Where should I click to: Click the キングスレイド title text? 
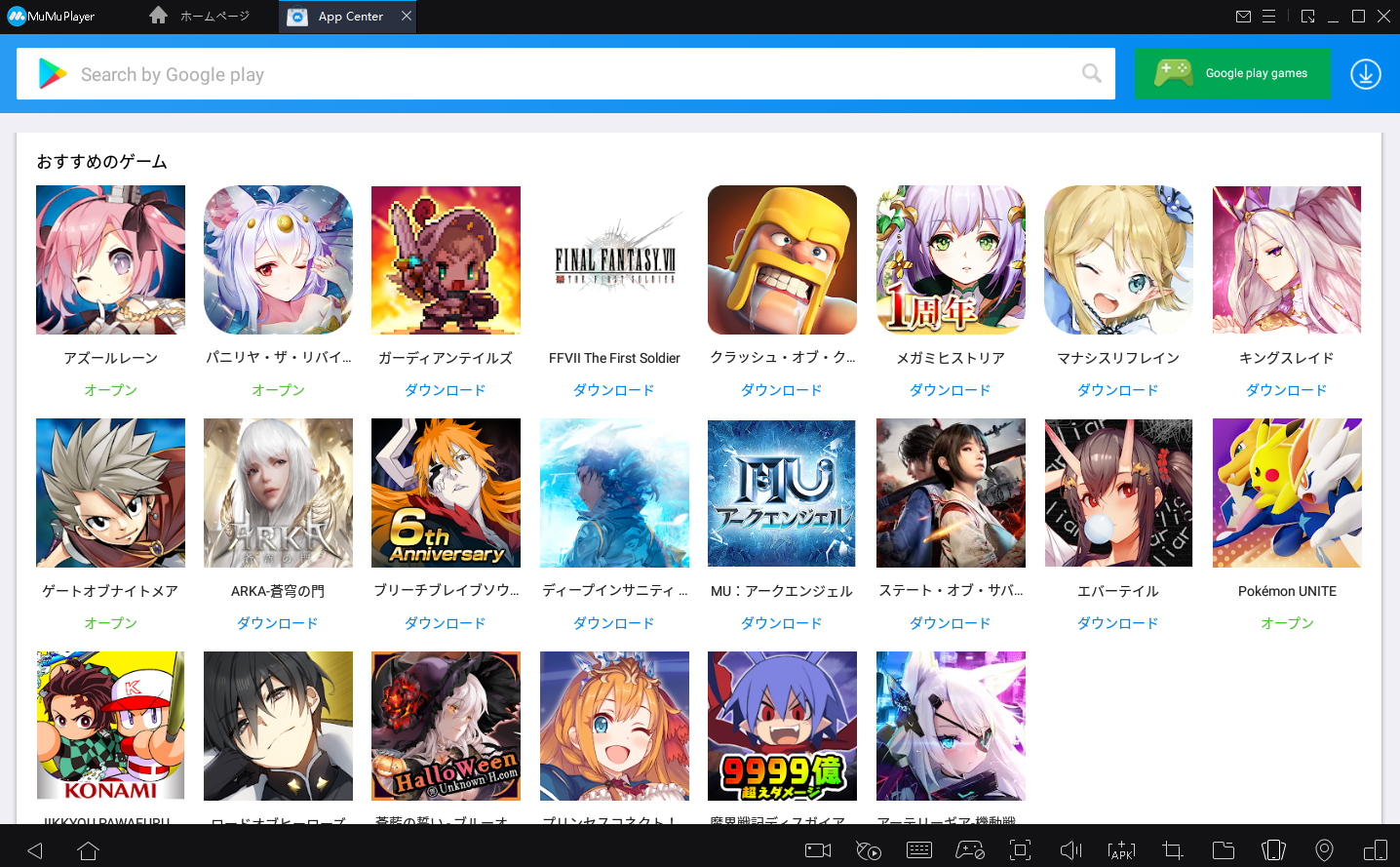coord(1287,358)
